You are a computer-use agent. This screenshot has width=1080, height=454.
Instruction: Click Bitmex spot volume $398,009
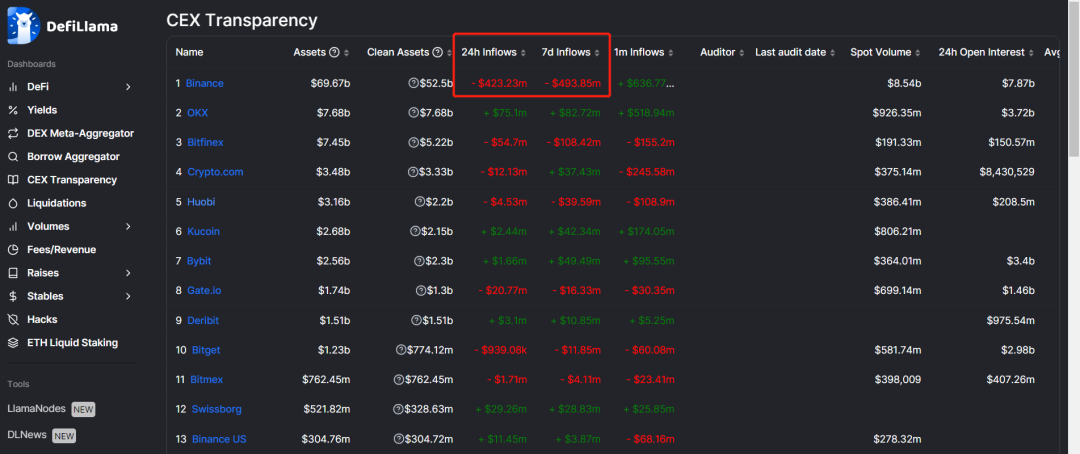[898, 380]
